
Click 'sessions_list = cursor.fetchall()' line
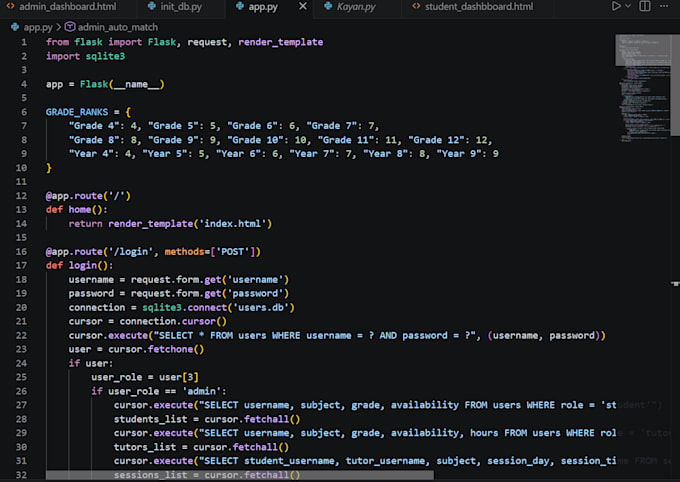tap(207, 475)
